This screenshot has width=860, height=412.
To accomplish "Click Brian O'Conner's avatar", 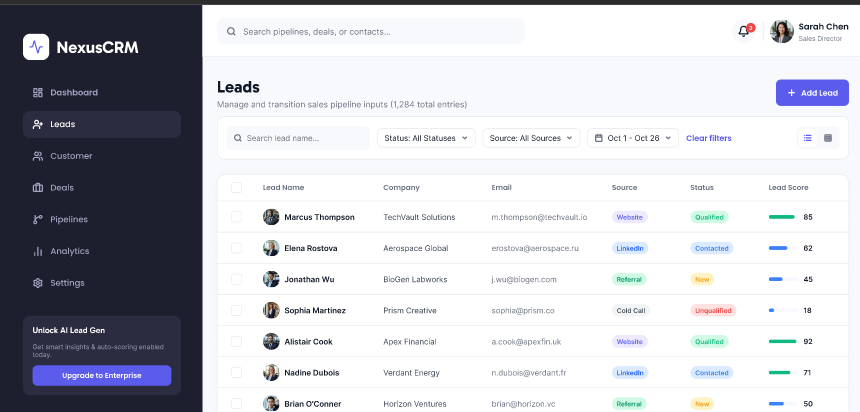I will 271,404.
